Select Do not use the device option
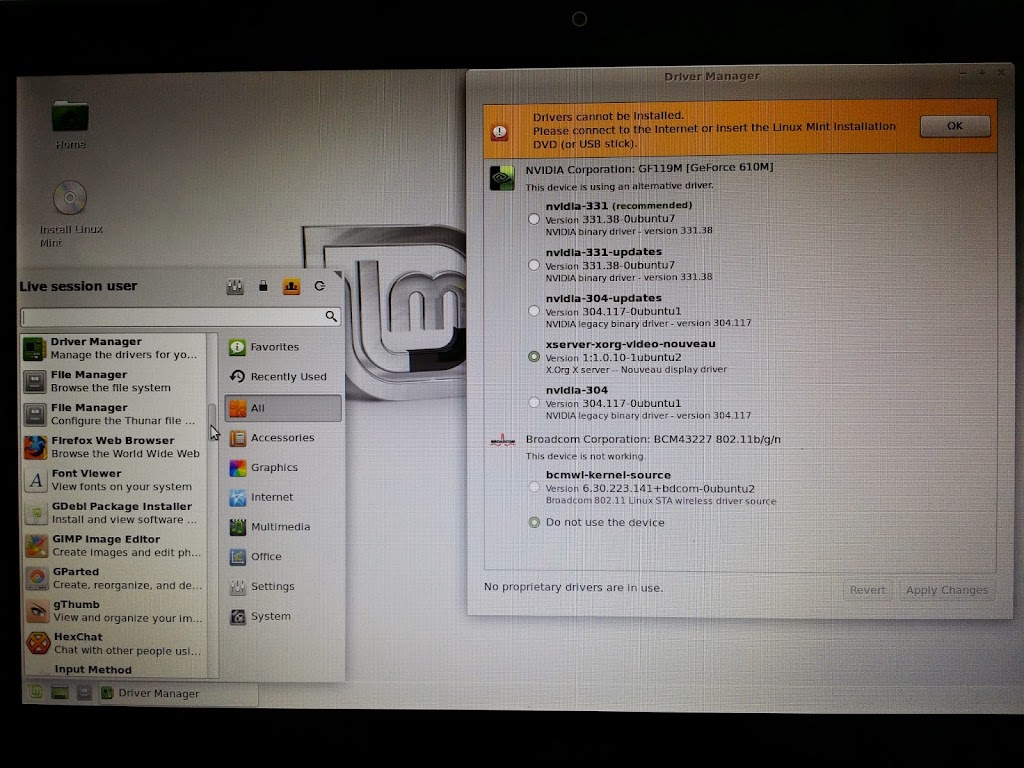 click(534, 522)
